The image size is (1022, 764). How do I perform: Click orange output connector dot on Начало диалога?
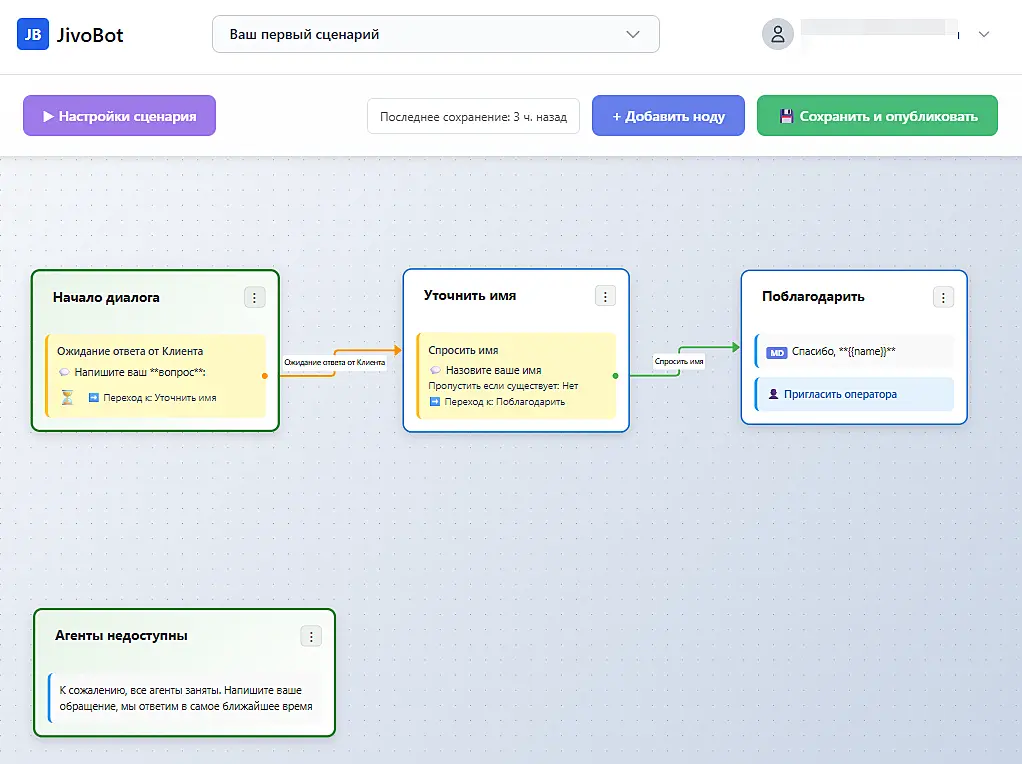click(x=265, y=375)
